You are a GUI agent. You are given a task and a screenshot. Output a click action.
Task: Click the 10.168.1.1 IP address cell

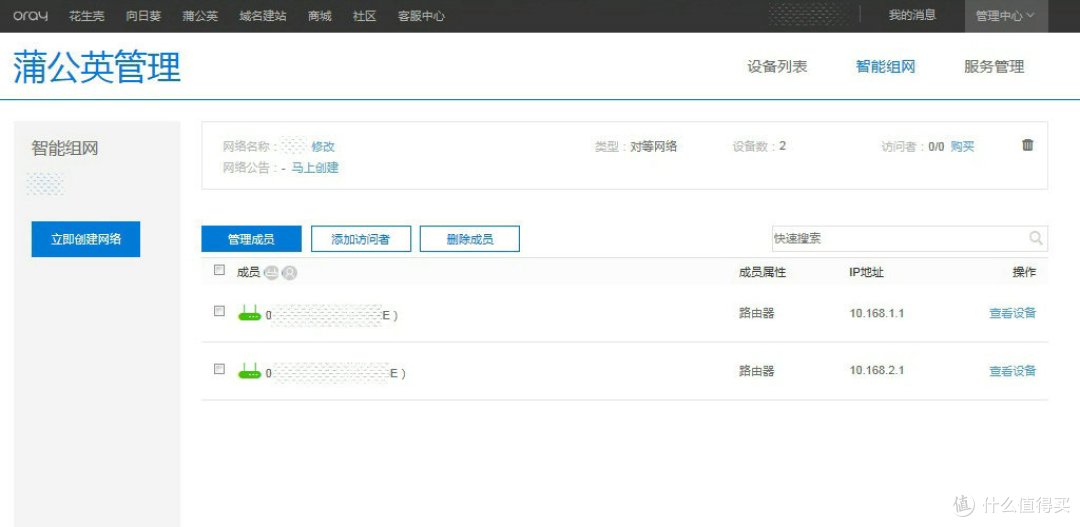877,313
